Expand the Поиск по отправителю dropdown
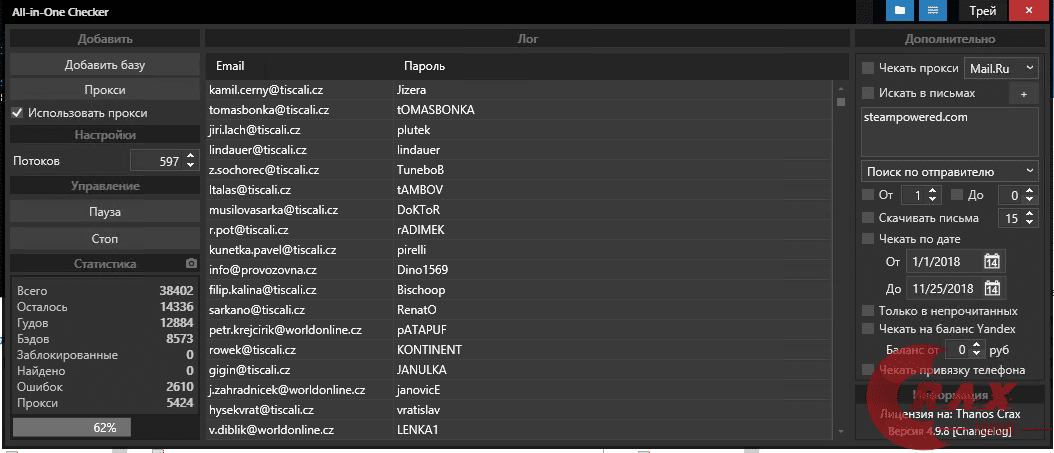 (949, 171)
